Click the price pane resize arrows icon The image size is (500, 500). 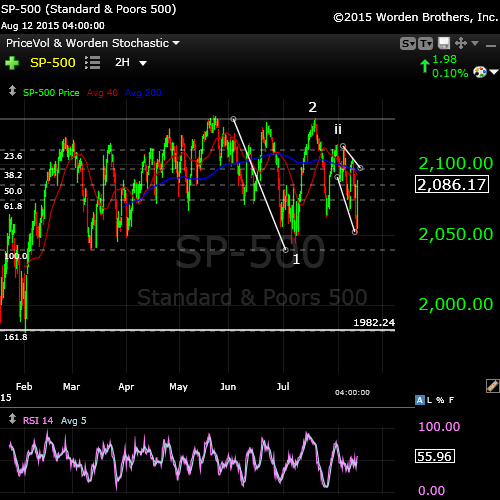pyautogui.click(x=12, y=91)
